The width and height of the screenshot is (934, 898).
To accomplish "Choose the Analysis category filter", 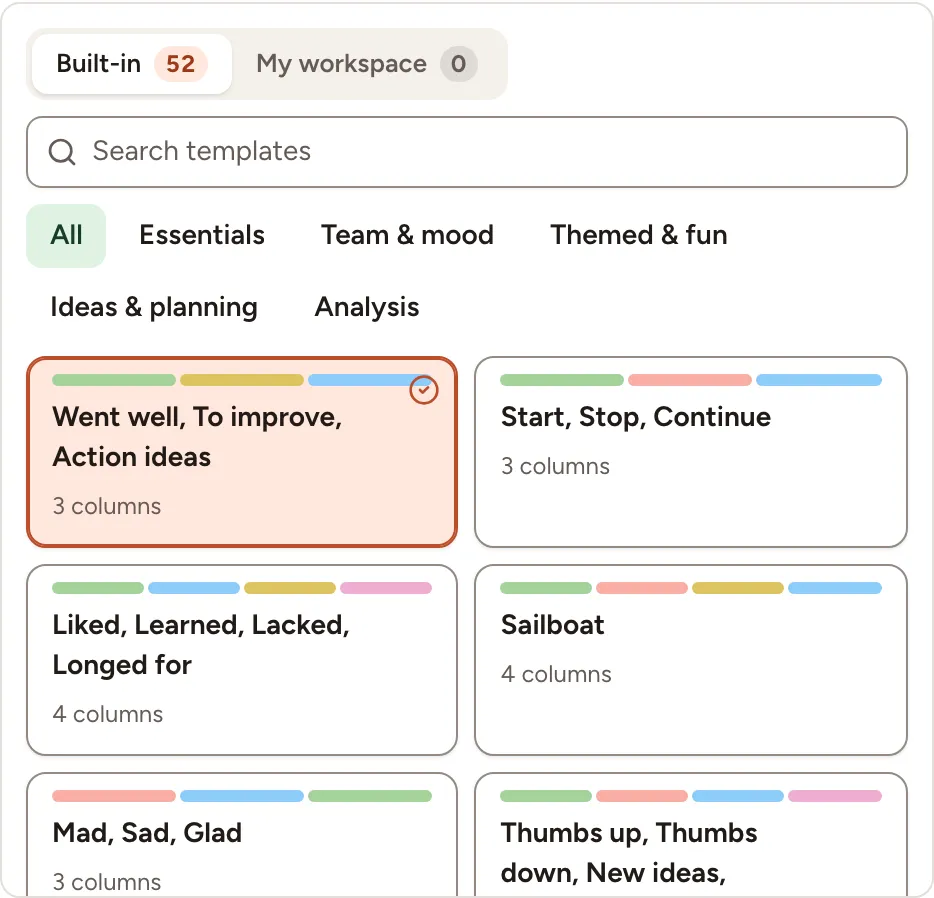I will pyautogui.click(x=367, y=307).
